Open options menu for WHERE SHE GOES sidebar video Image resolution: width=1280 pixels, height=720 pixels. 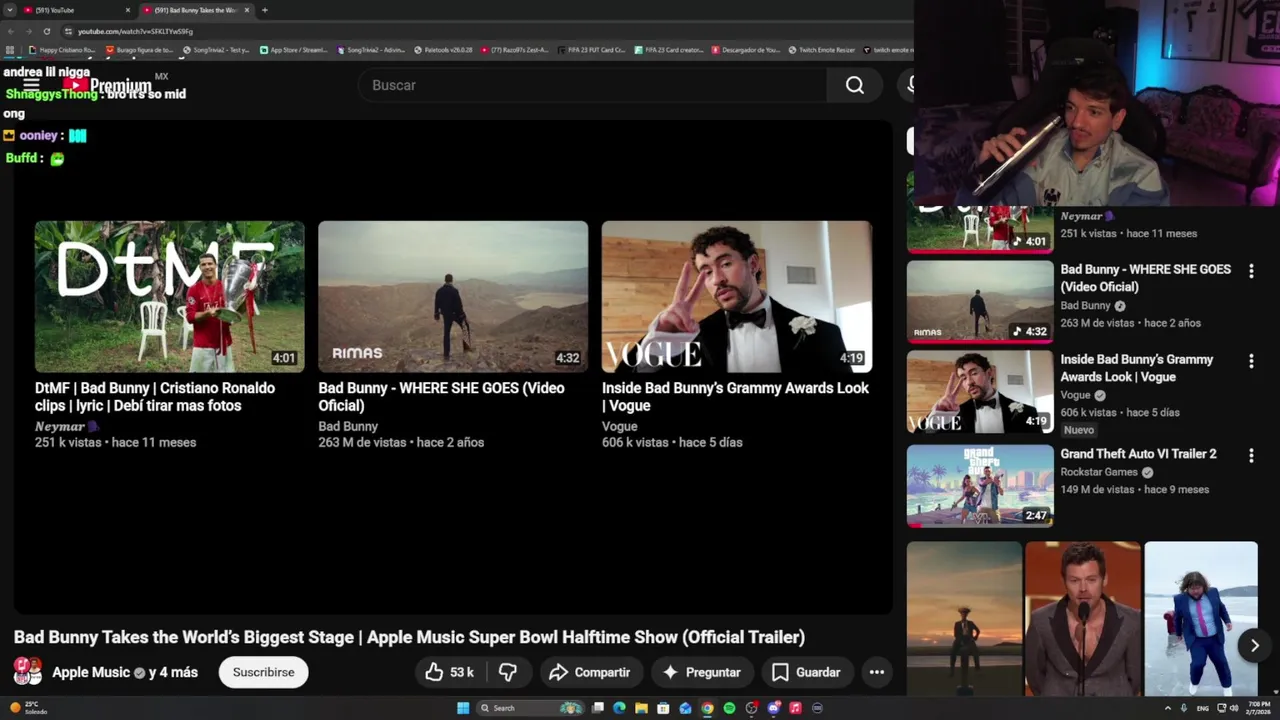1251,271
